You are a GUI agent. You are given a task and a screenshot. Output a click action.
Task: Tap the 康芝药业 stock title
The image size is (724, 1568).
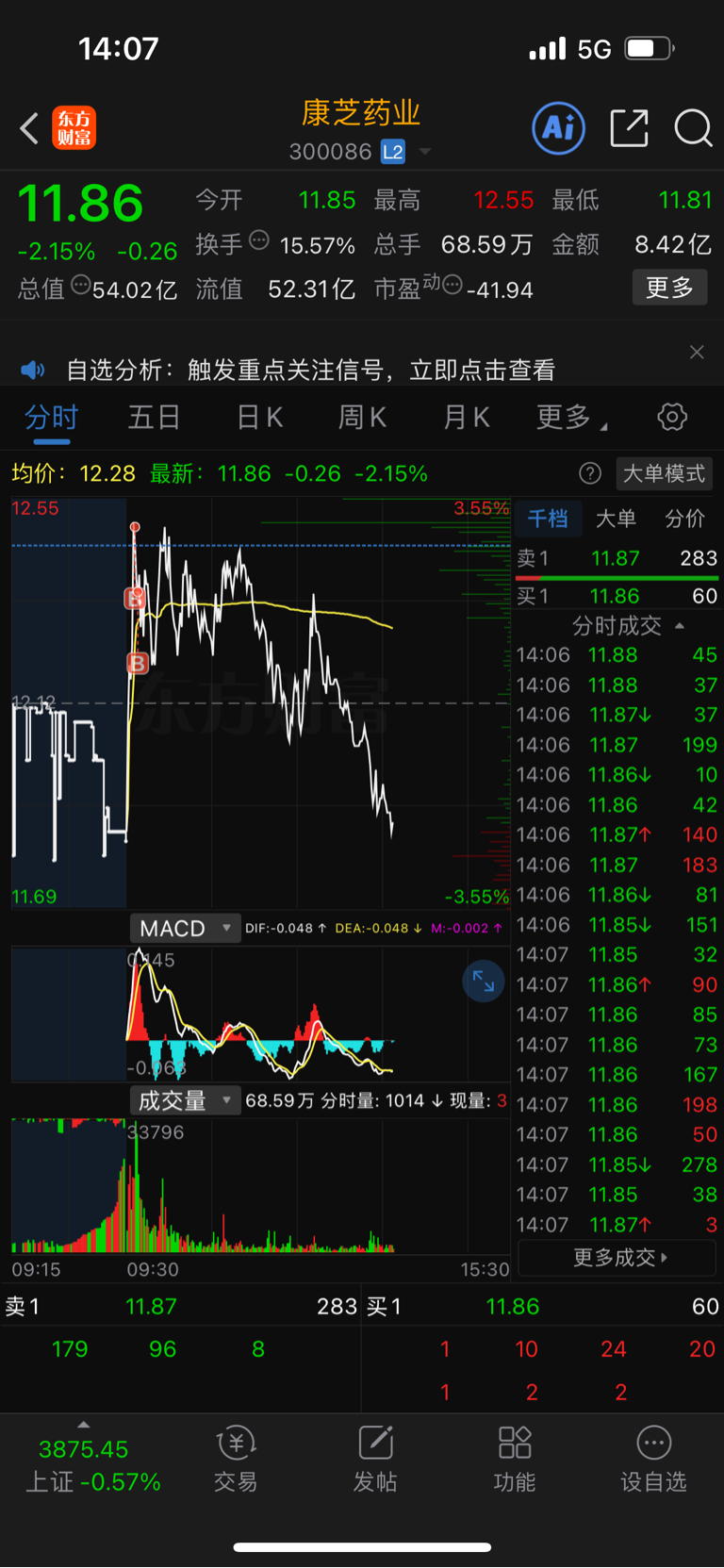(361, 113)
